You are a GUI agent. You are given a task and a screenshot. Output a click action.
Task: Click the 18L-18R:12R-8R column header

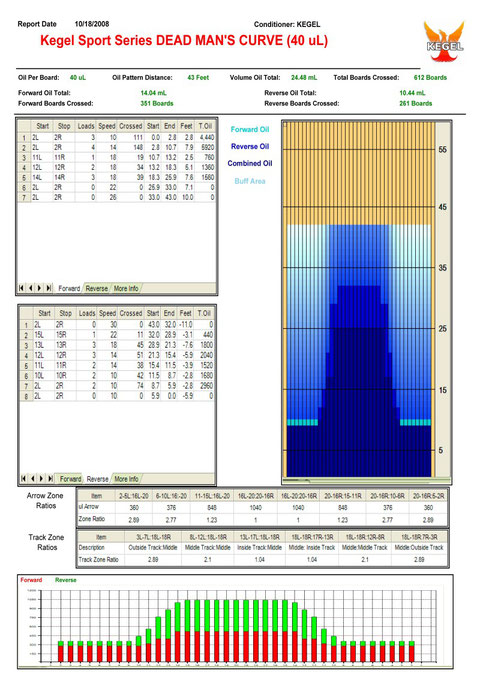pos(365,537)
